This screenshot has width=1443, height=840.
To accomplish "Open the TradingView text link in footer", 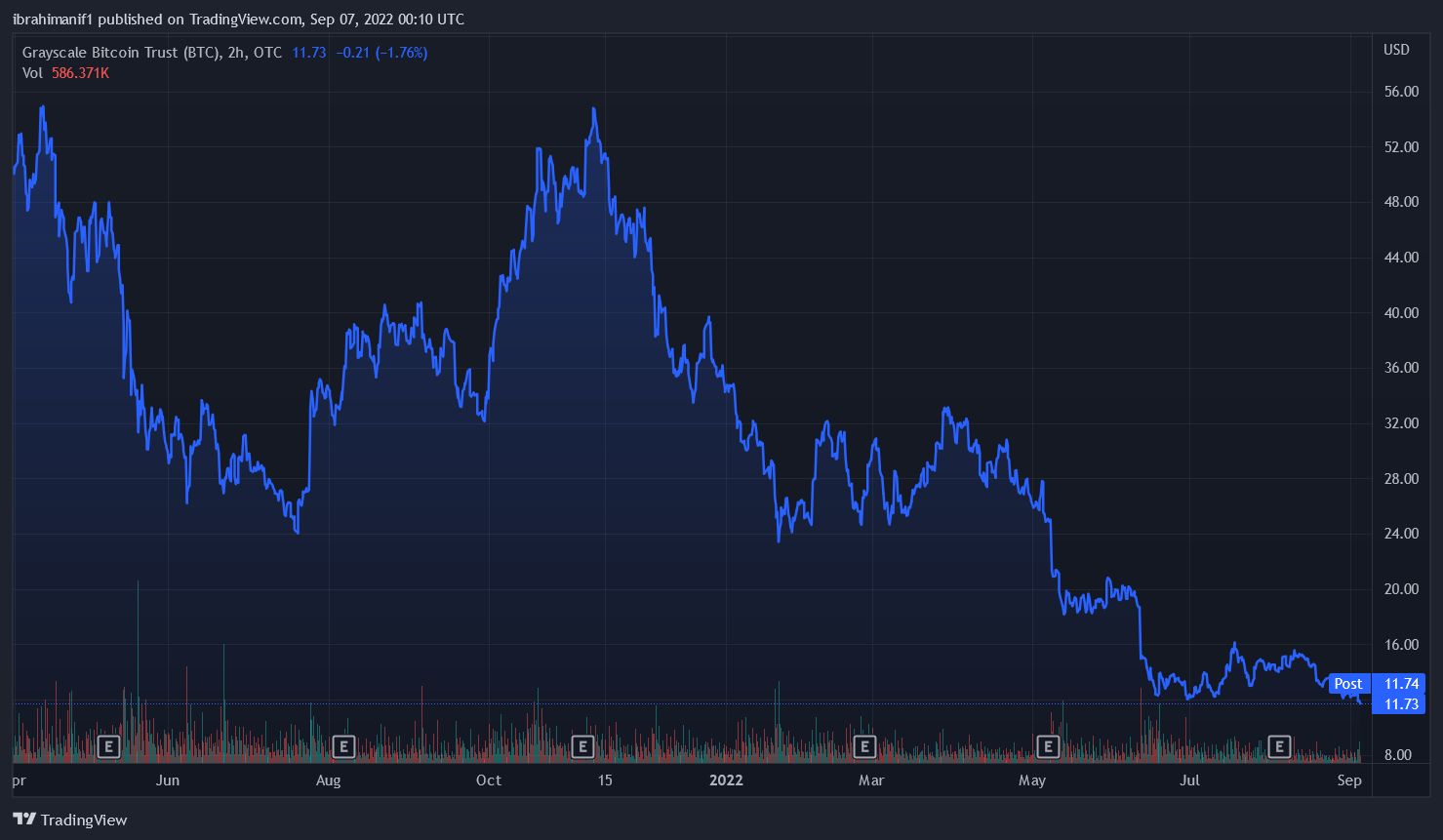I will [x=84, y=820].
